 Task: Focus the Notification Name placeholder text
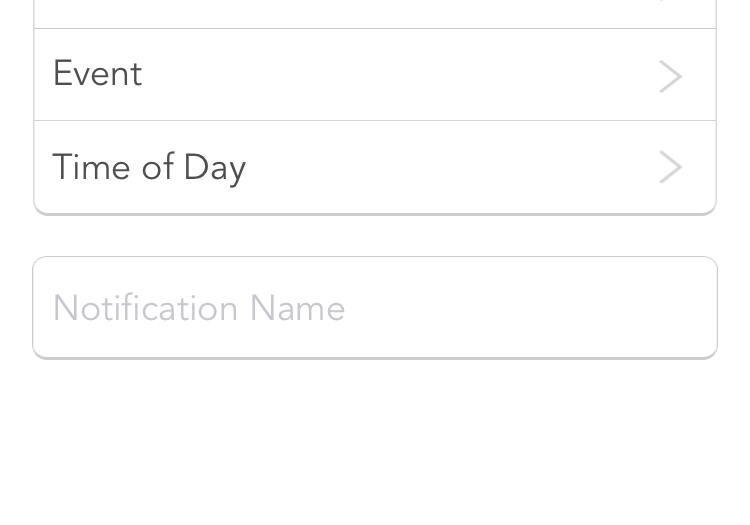pyautogui.click(x=199, y=308)
